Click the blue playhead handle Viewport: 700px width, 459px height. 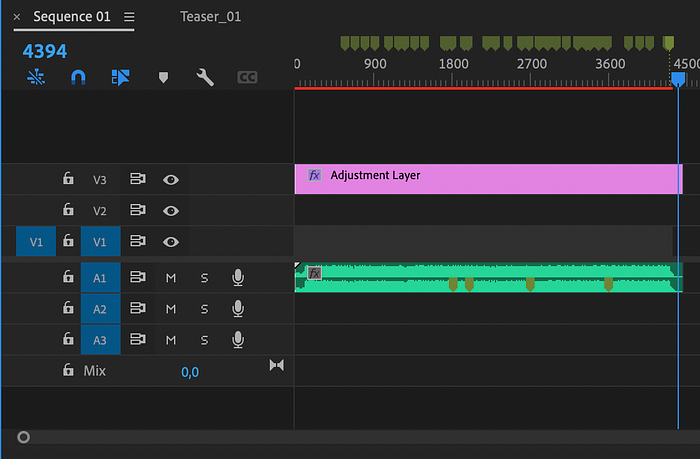click(x=678, y=79)
